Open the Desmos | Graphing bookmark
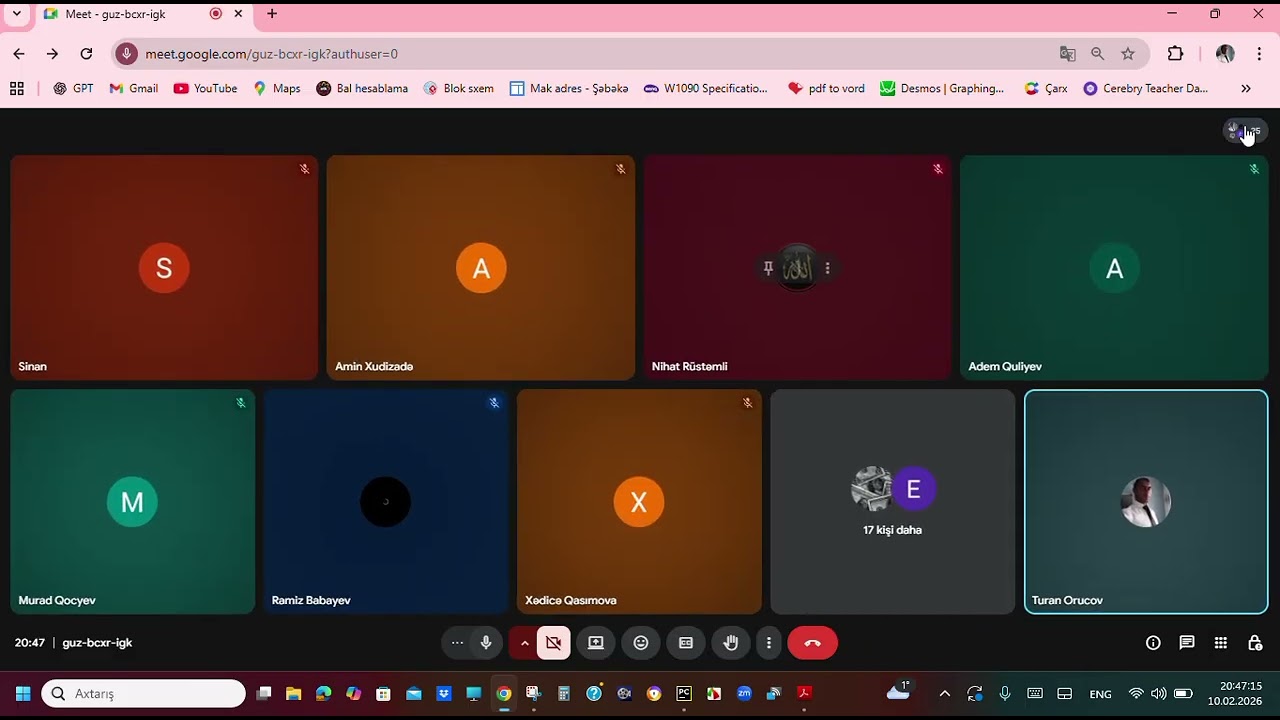The image size is (1280, 720). [x=942, y=88]
